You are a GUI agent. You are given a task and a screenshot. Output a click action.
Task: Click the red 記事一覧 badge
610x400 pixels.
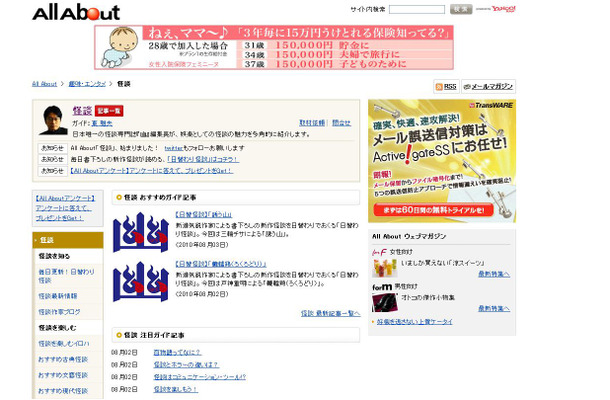click(110, 109)
